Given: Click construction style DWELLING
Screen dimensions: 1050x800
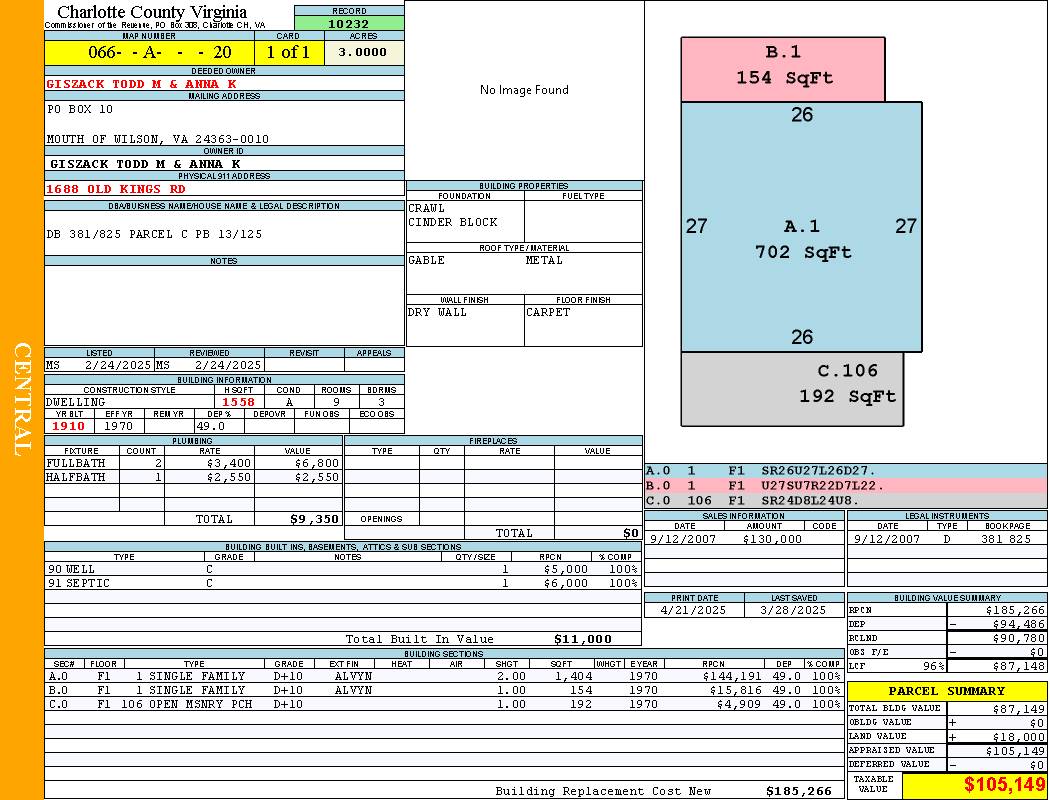Looking at the screenshot, I should 76,402.
